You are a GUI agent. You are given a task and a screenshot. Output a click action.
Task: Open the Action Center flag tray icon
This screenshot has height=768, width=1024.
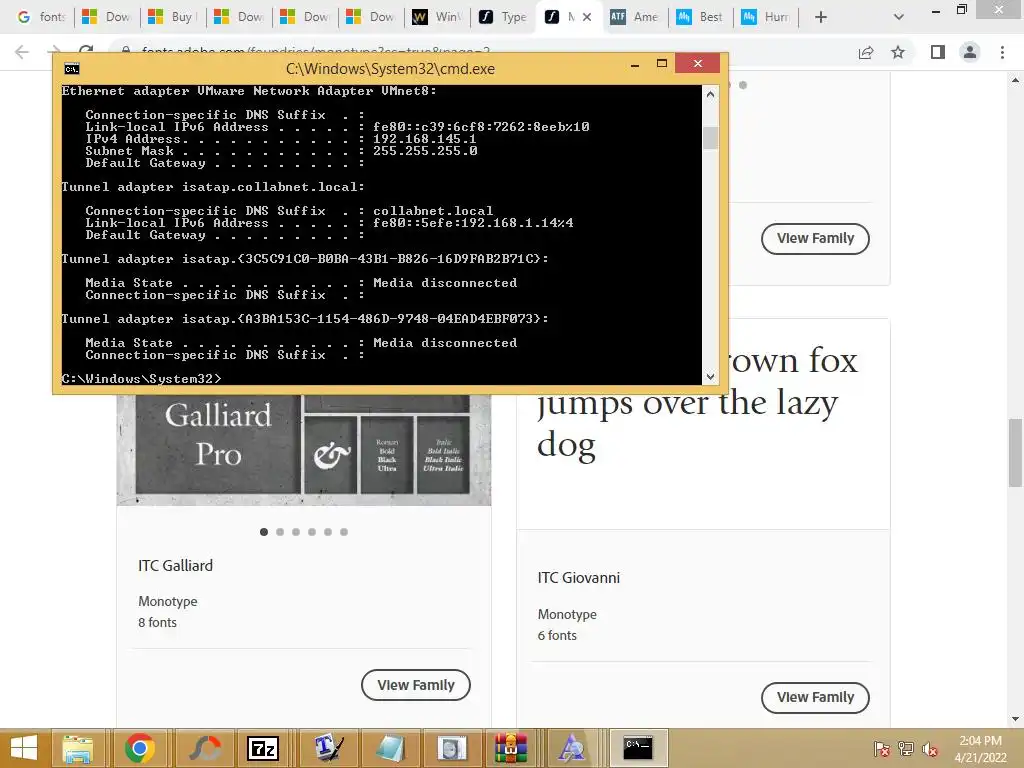tap(881, 749)
